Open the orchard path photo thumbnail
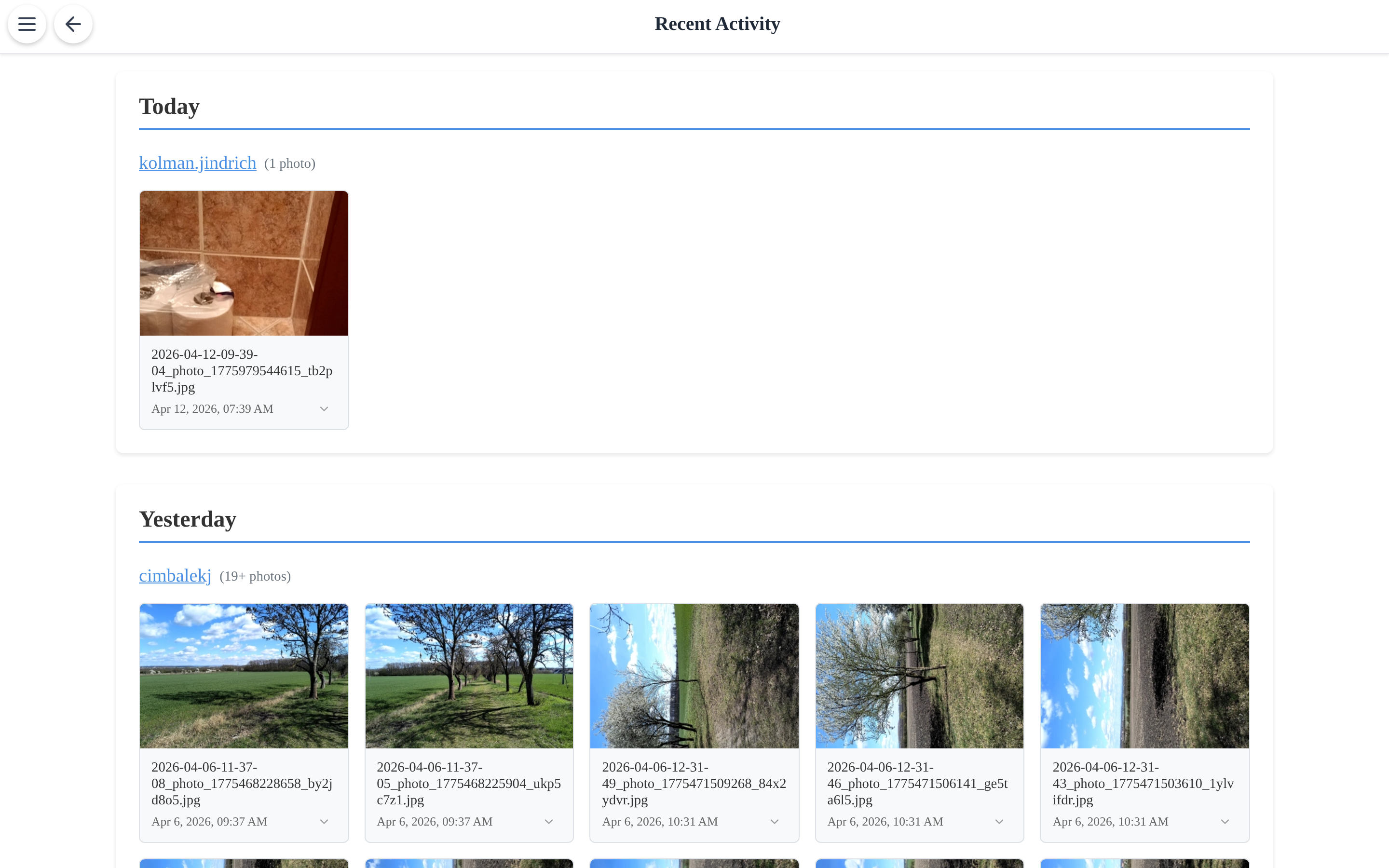 pos(469,676)
